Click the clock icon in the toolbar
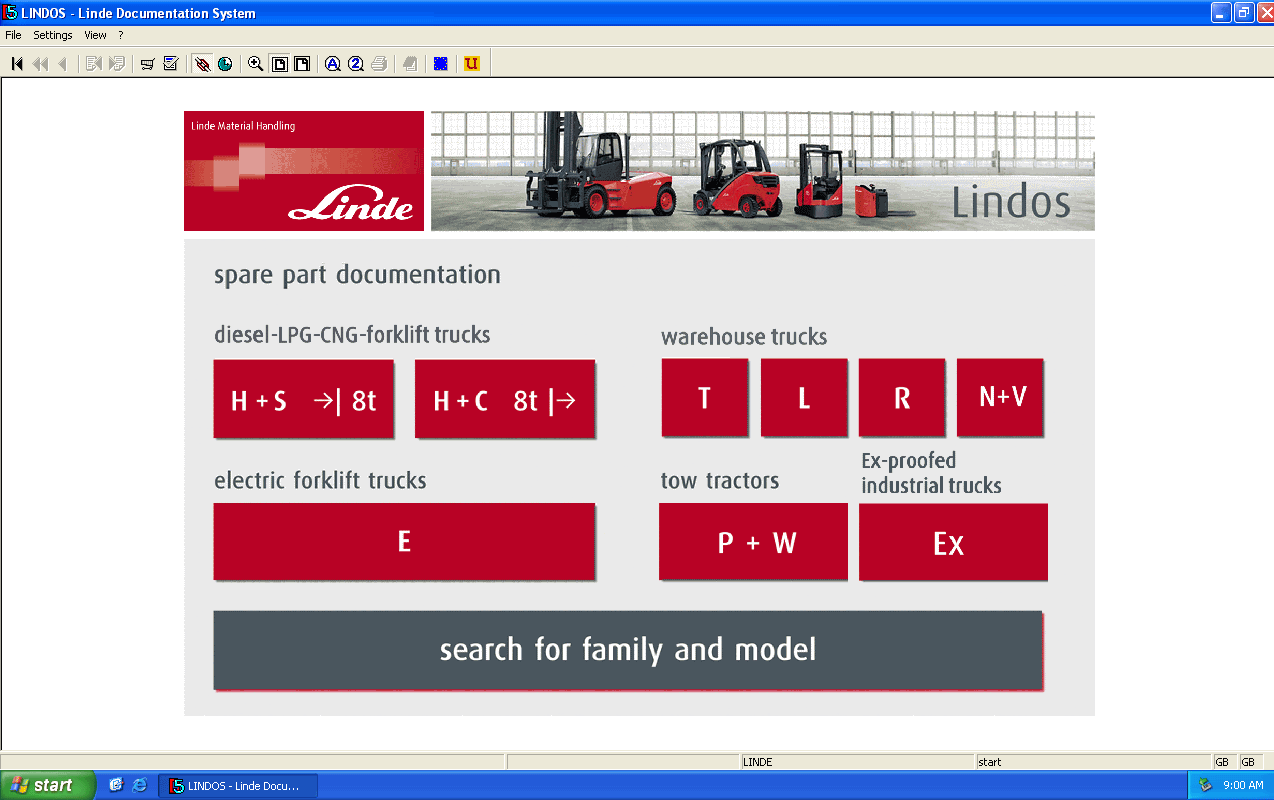 pyautogui.click(x=225, y=64)
